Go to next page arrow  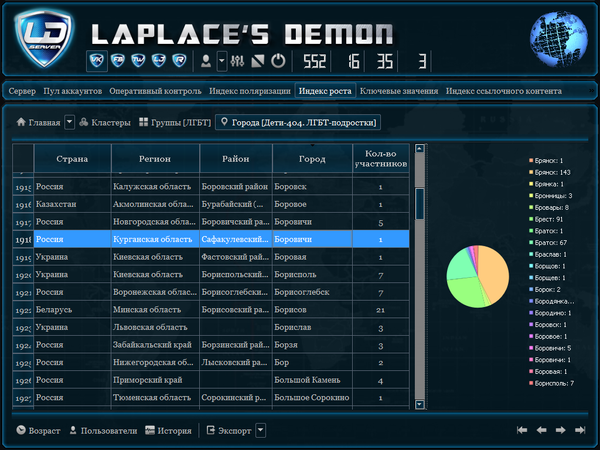pyautogui.click(x=561, y=430)
